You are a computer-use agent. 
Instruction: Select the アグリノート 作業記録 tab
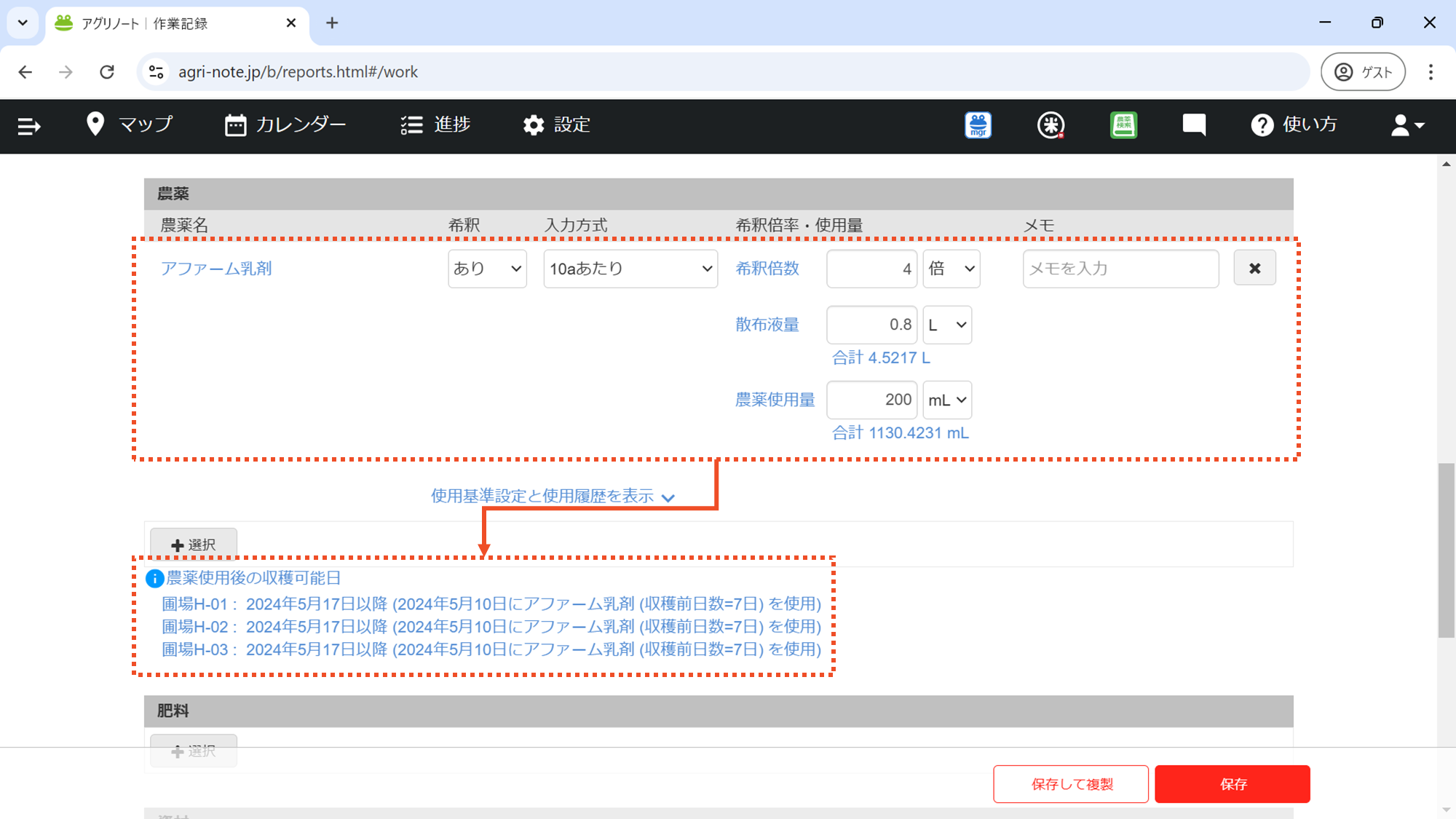(177, 24)
